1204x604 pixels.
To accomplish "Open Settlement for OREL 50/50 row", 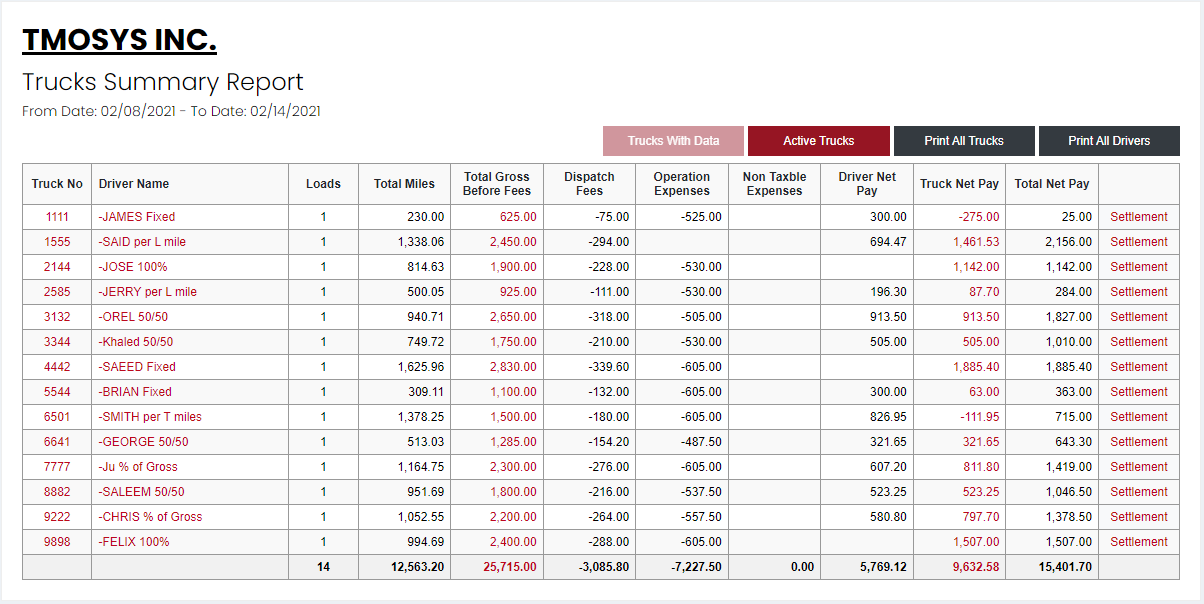I will (x=1138, y=317).
